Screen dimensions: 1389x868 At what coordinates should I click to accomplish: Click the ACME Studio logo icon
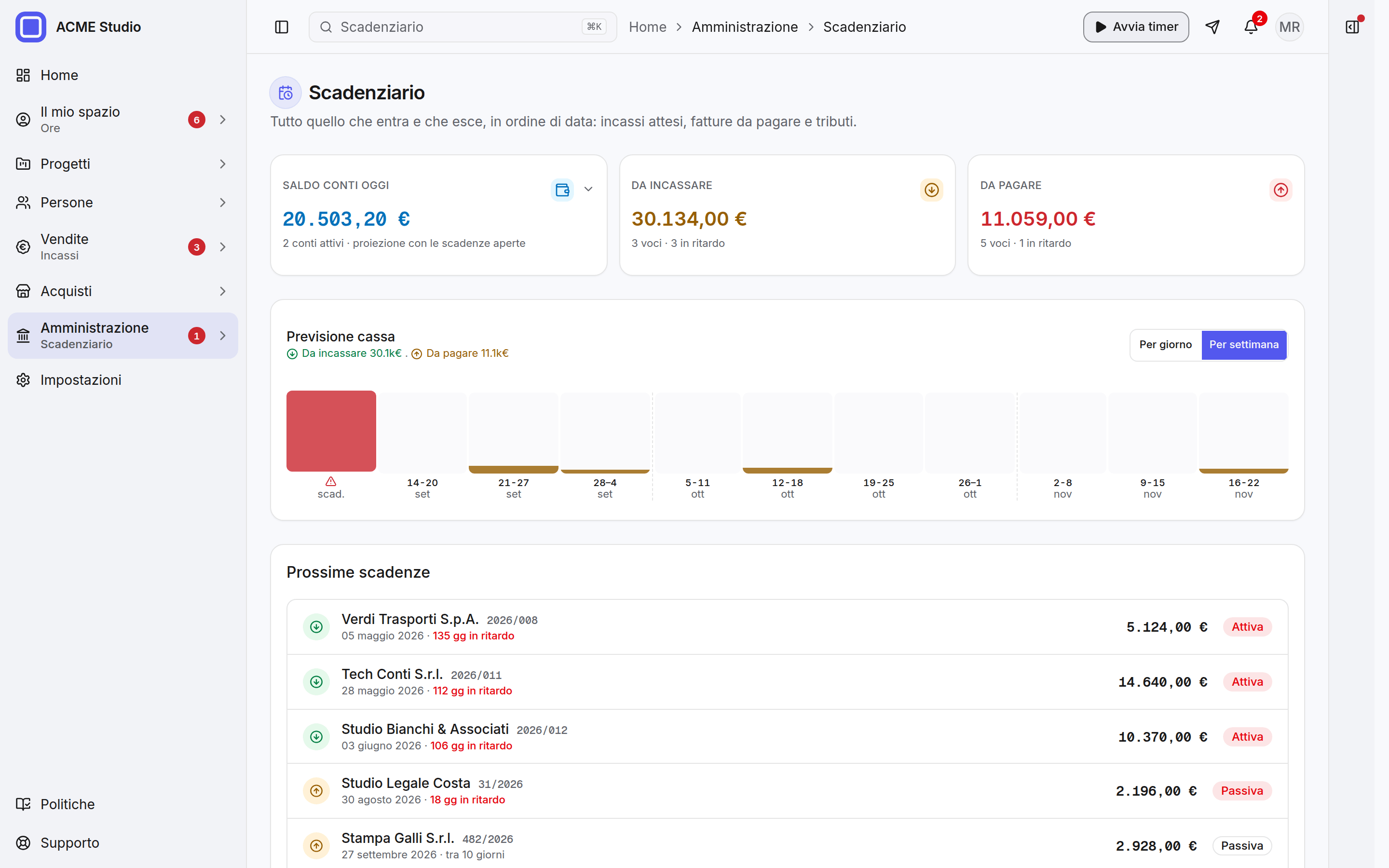(30, 27)
